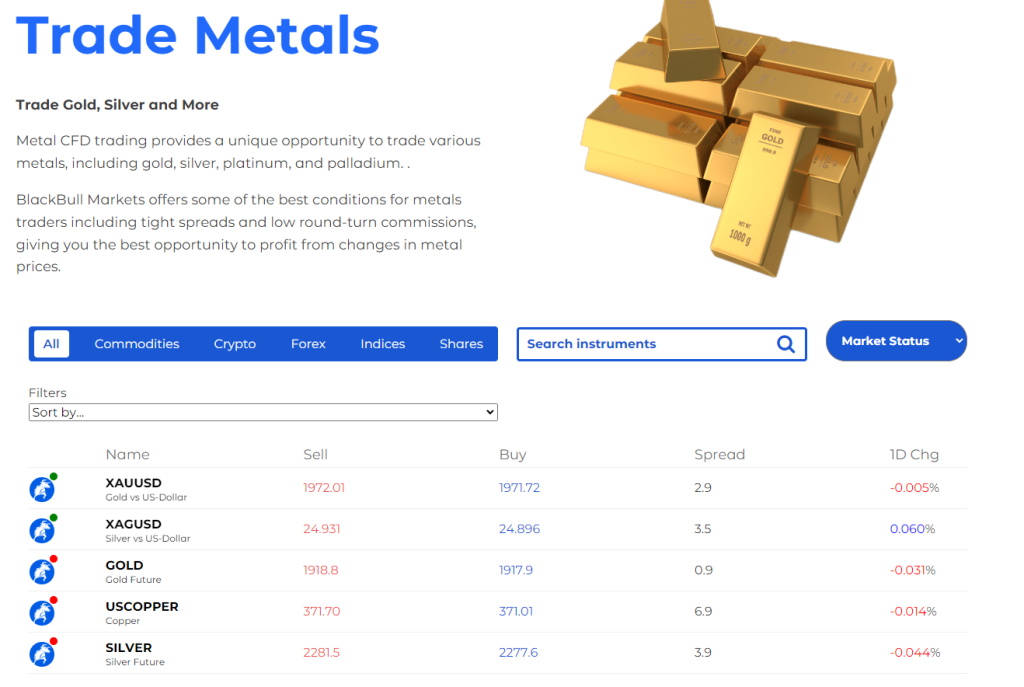Viewport: 1024px width, 687px height.
Task: Click the USCOPPER instrument name
Action: 142,606
